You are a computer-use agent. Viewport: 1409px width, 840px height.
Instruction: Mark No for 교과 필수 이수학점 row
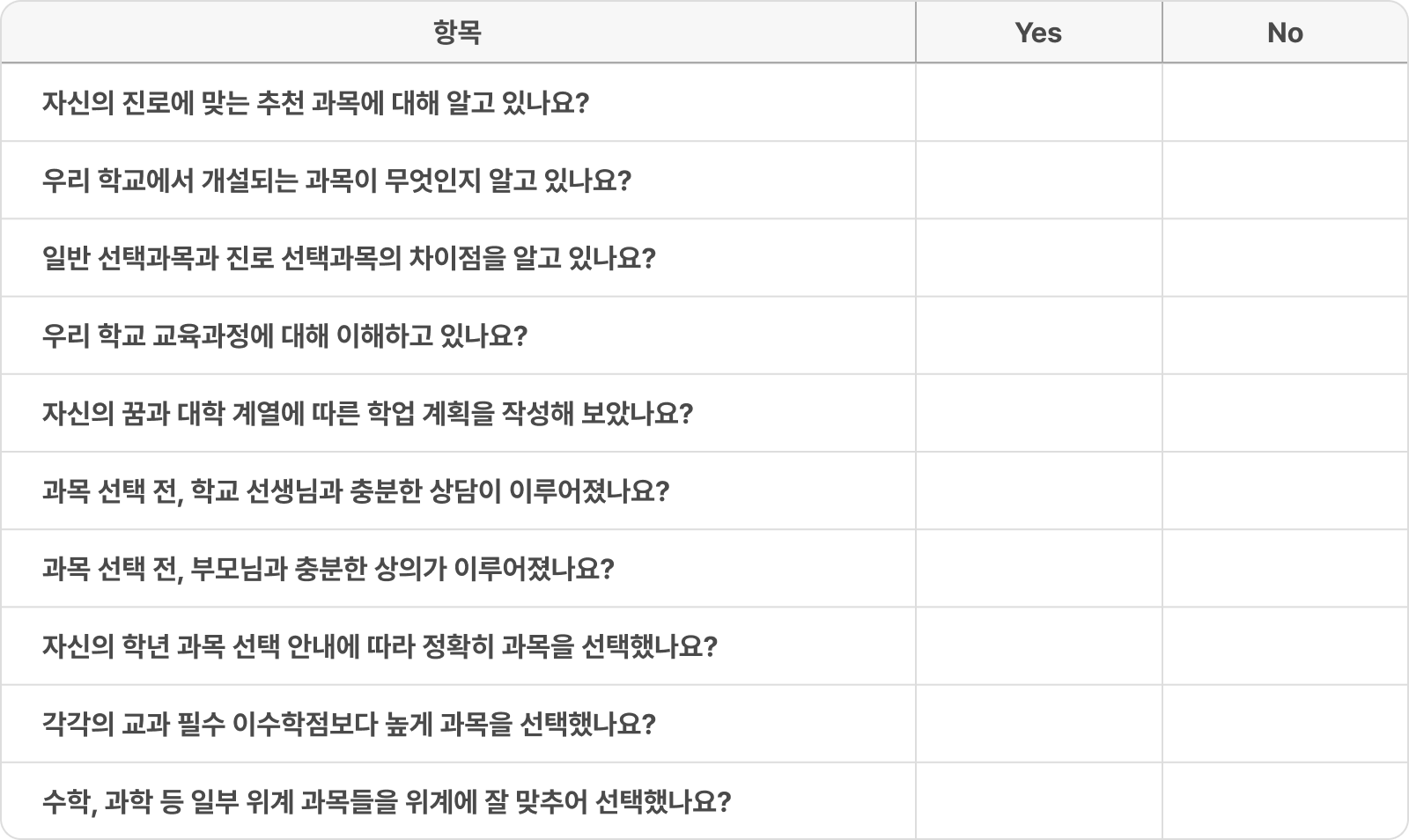(x=1285, y=724)
